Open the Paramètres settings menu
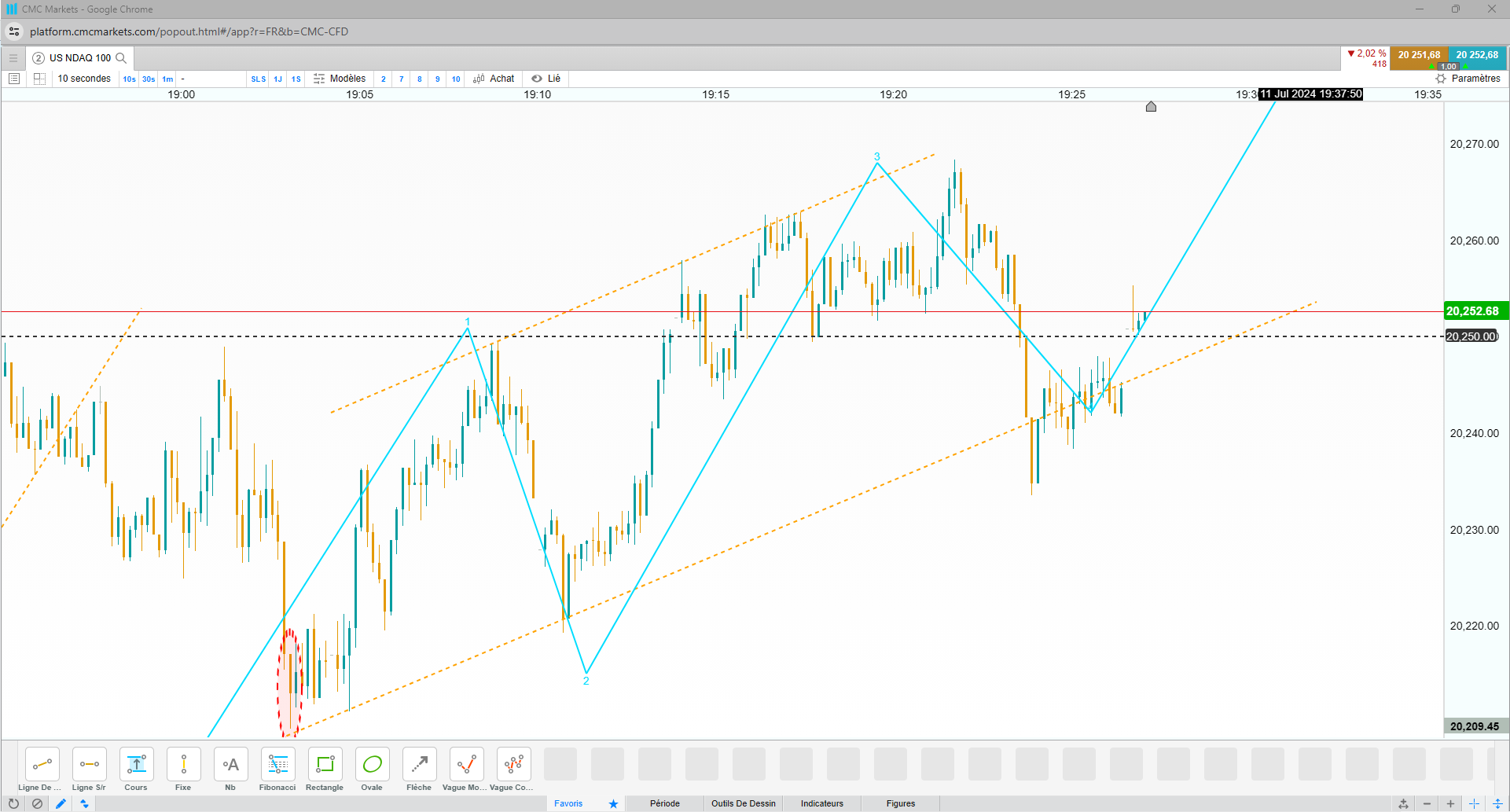The image size is (1510, 812). (1468, 79)
